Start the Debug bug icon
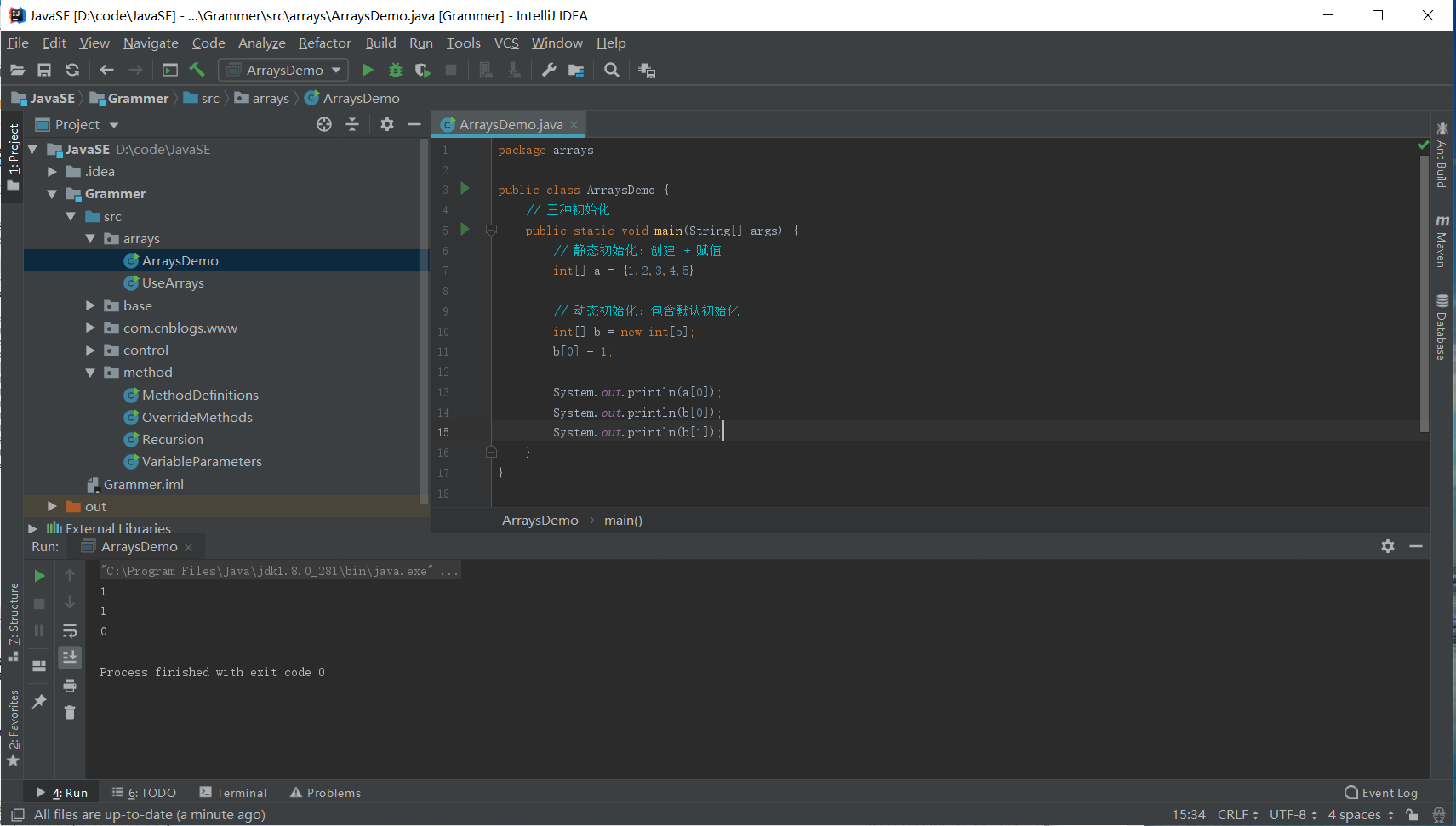Screen dimensions: 1456x826 pos(395,70)
